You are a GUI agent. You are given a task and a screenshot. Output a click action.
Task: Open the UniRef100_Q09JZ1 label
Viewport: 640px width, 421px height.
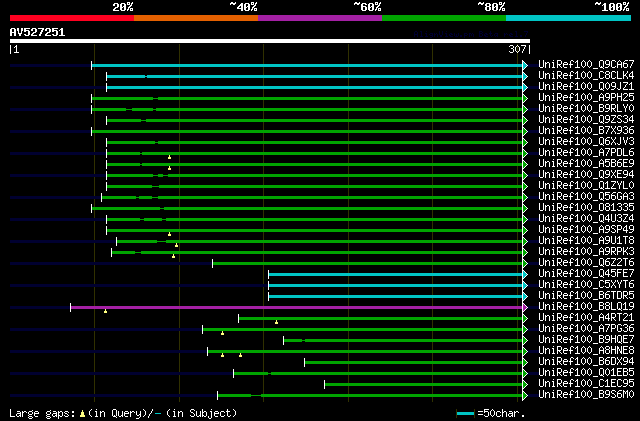pos(586,87)
